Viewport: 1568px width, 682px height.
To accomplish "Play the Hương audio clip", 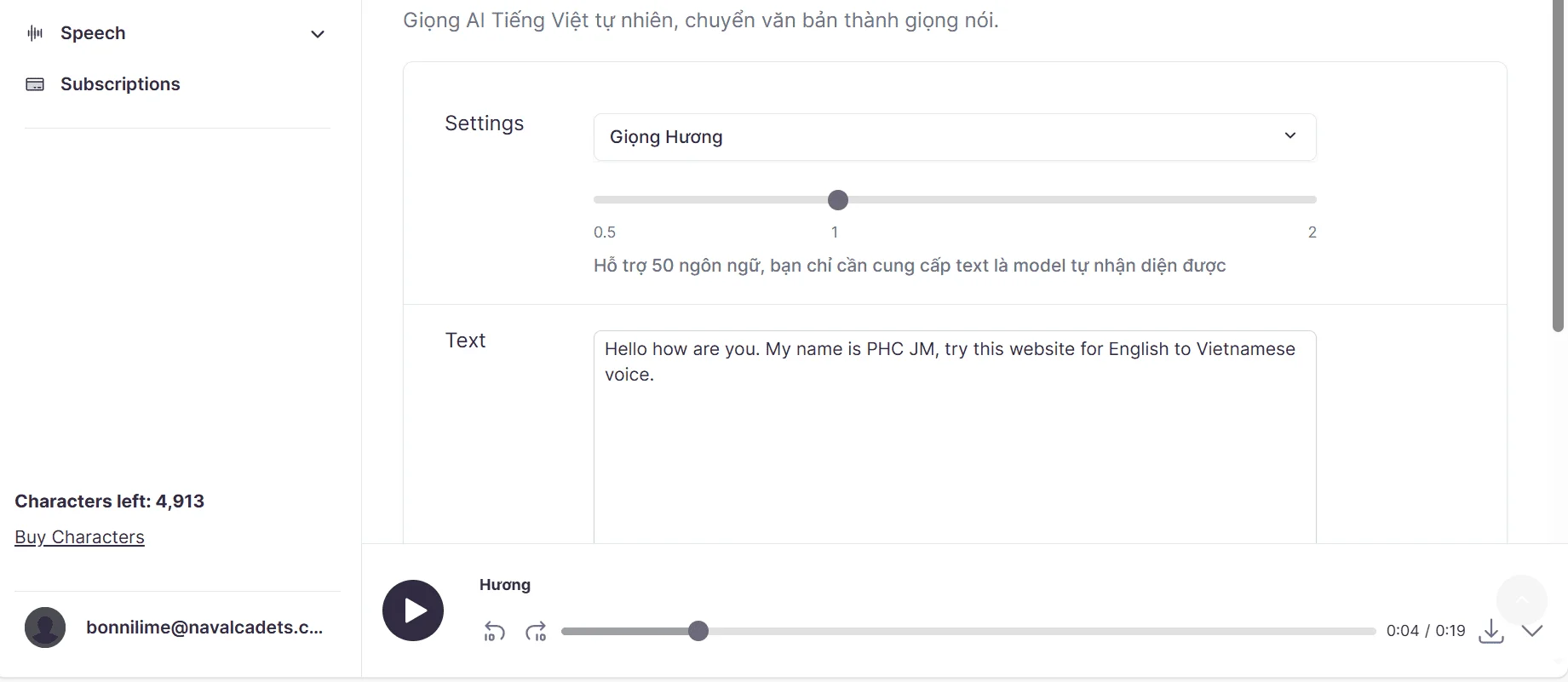I will pyautogui.click(x=413, y=610).
